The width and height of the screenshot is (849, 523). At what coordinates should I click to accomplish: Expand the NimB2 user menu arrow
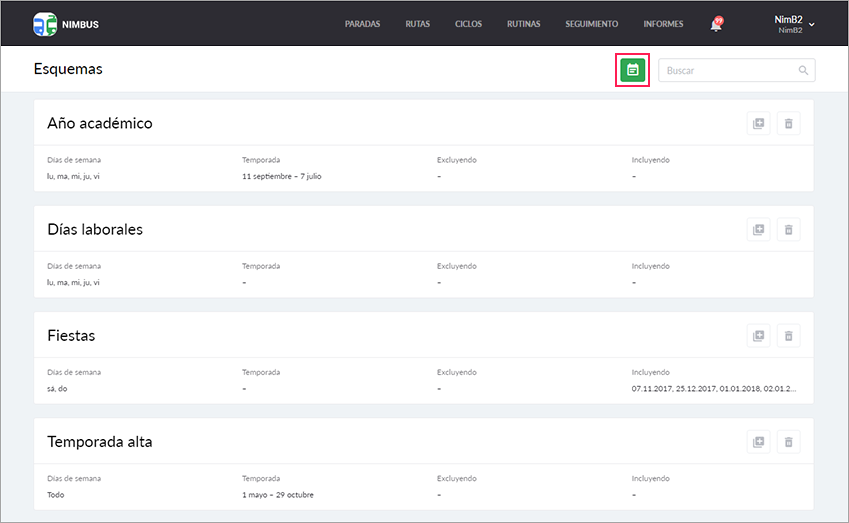(812, 24)
